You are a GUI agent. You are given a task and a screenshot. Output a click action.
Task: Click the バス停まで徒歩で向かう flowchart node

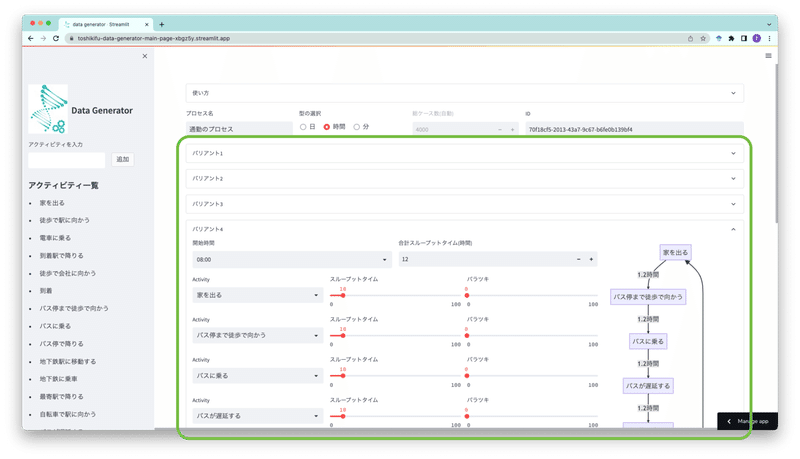pos(648,296)
